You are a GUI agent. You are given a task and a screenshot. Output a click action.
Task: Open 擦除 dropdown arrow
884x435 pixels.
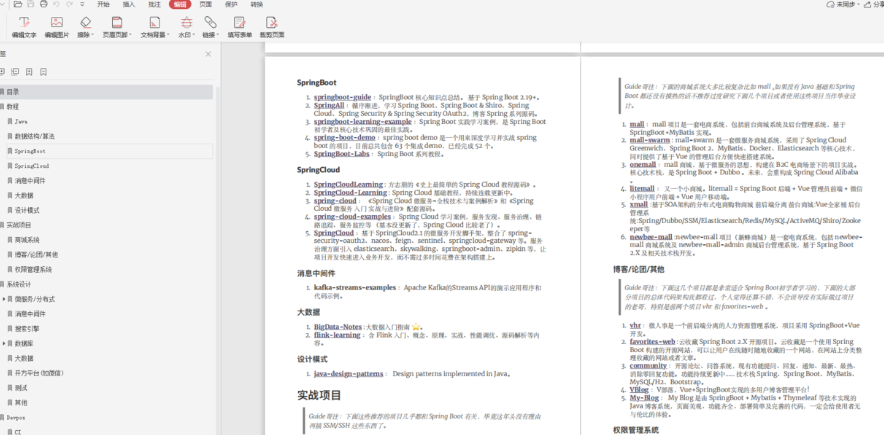(93, 34)
